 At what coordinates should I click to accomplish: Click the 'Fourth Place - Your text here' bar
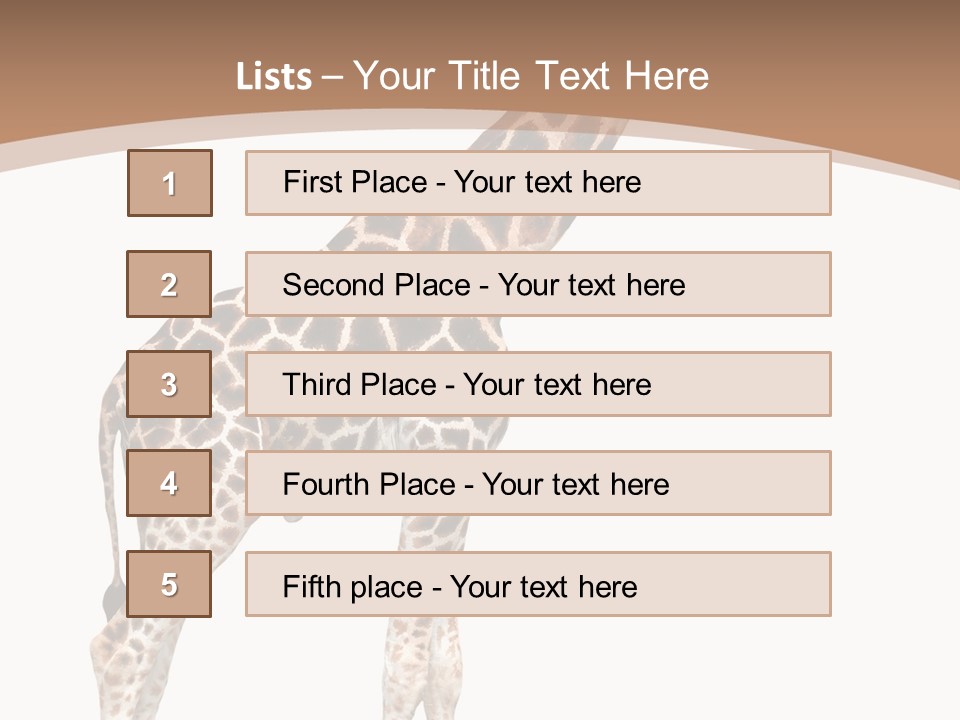click(538, 484)
